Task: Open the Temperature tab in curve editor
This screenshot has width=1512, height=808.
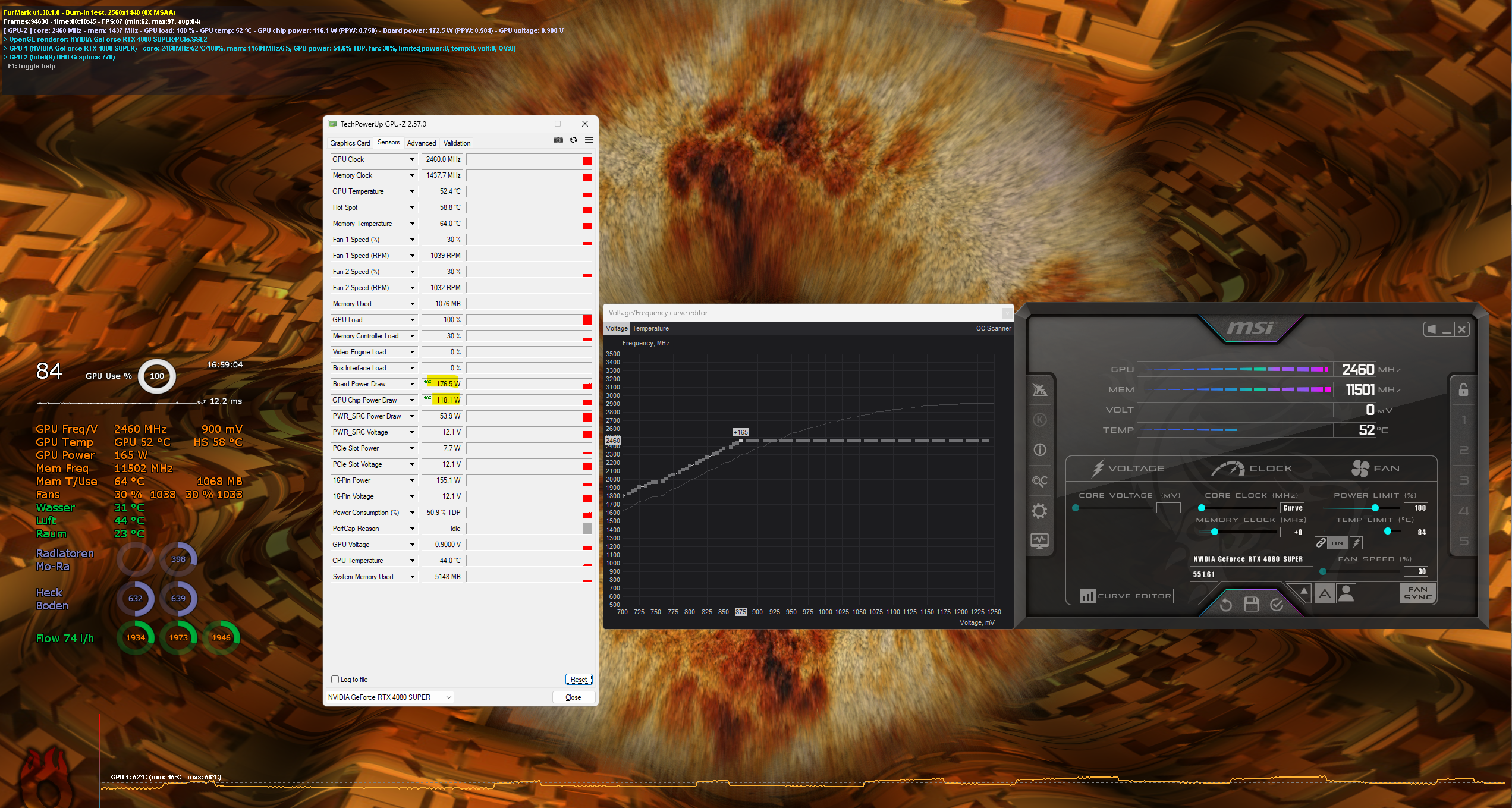Action: [x=650, y=328]
